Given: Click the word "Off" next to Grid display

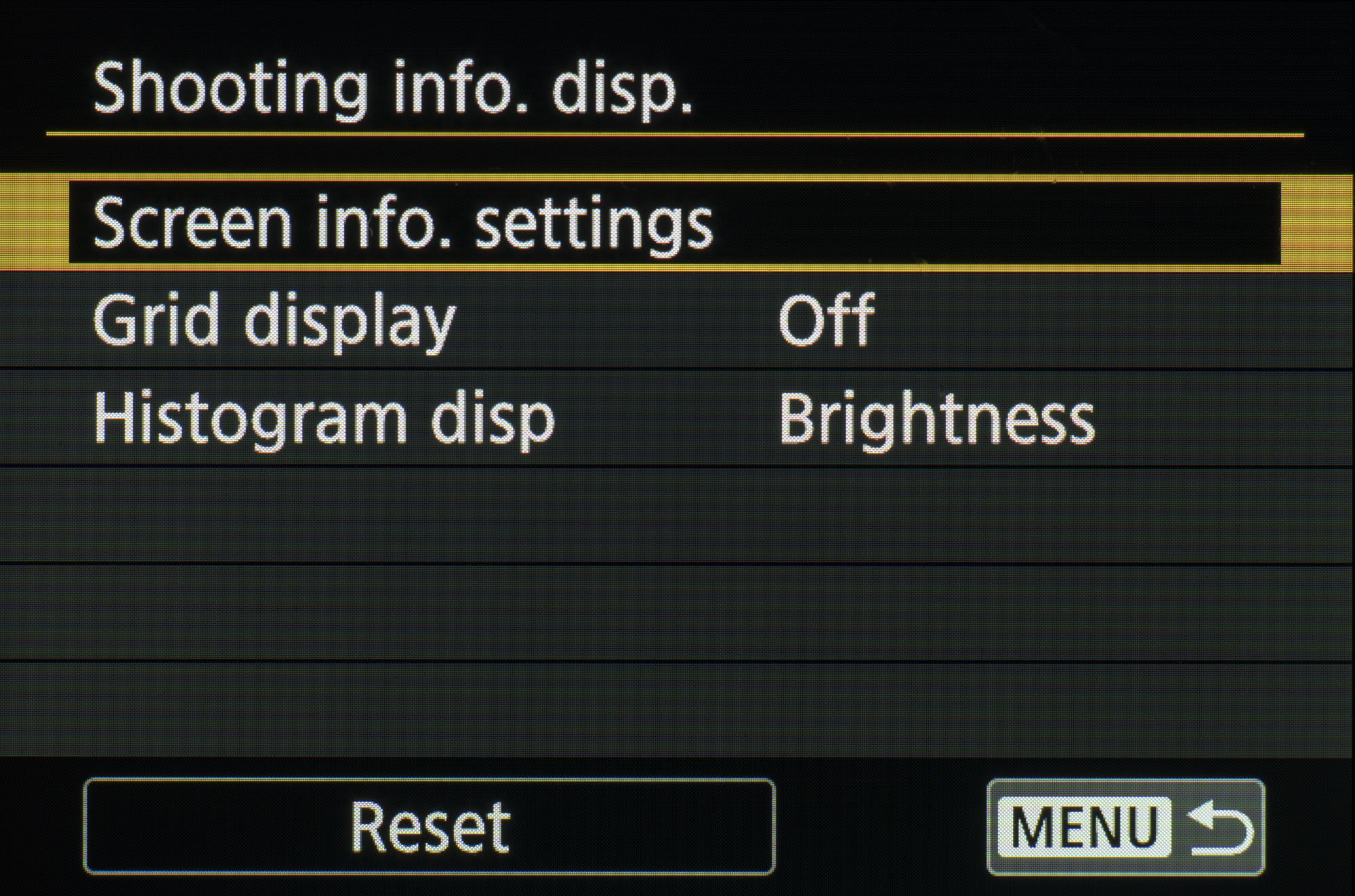Looking at the screenshot, I should (x=826, y=320).
